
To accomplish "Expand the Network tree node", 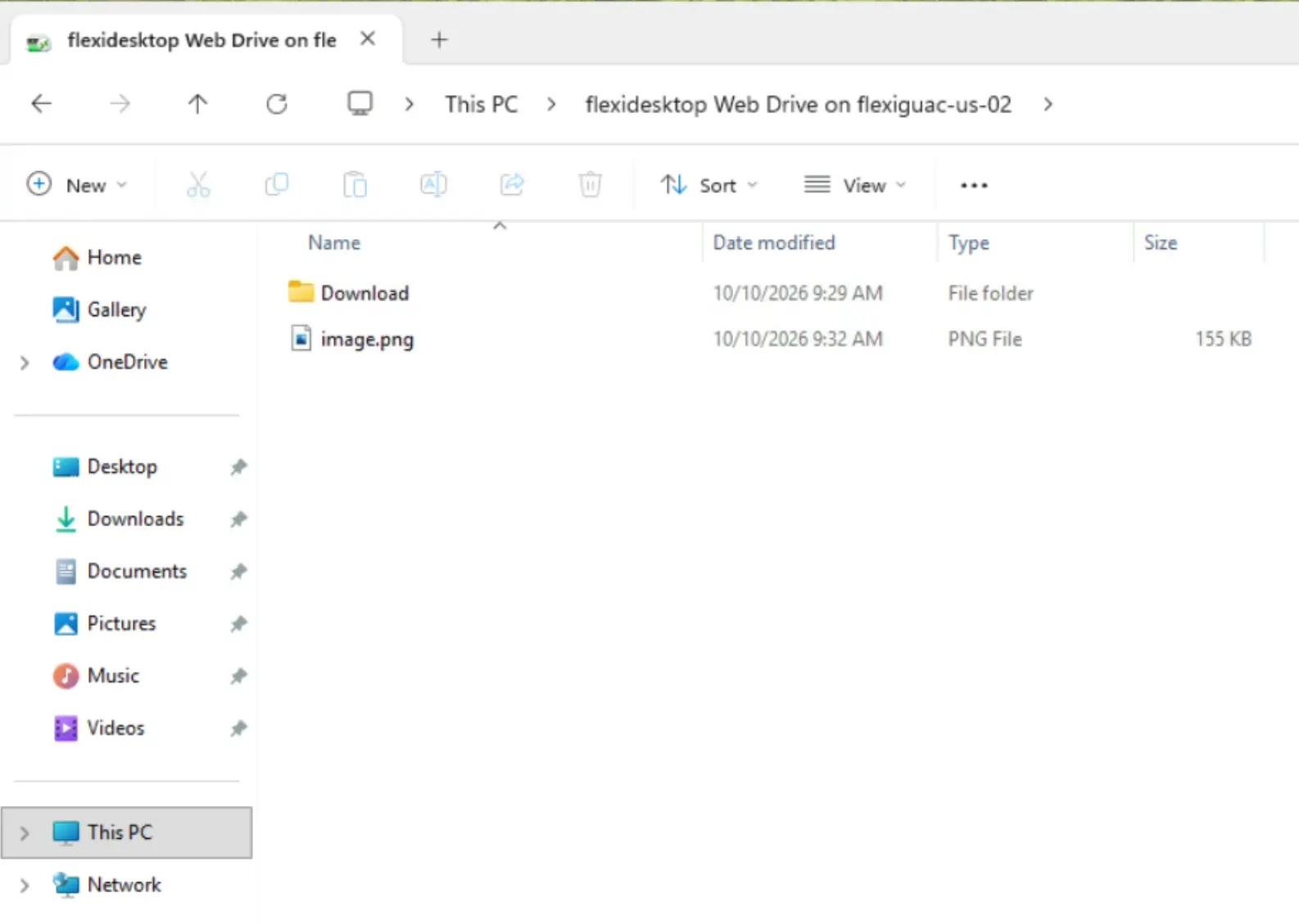I will pyautogui.click(x=25, y=885).
